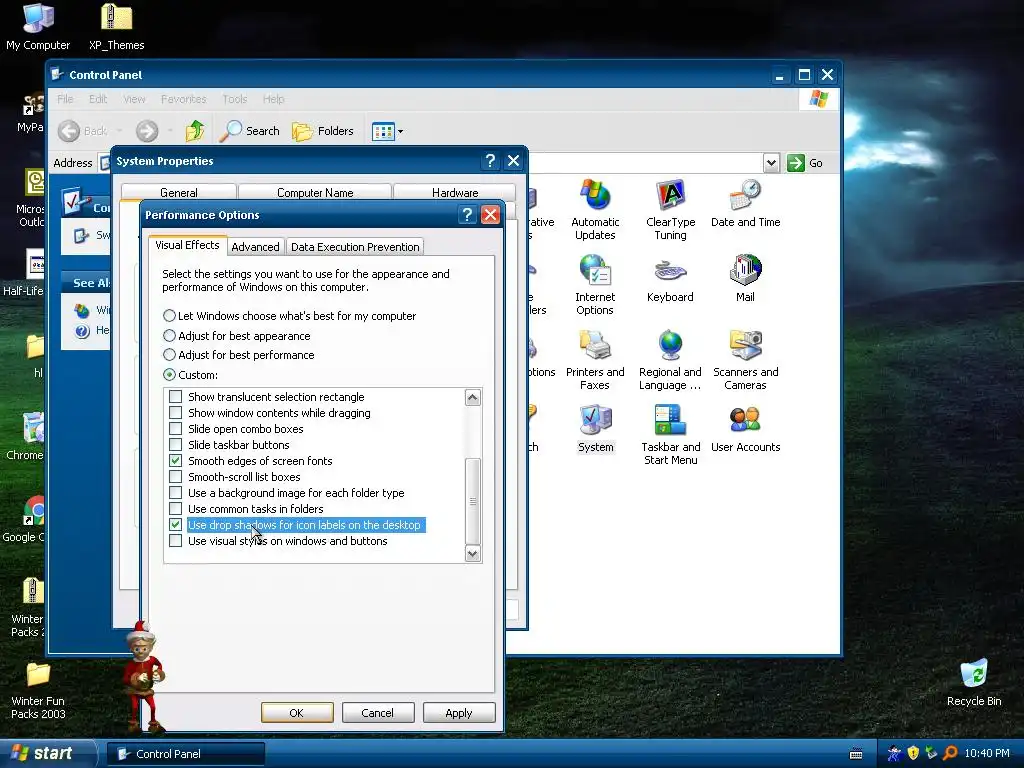The width and height of the screenshot is (1024, 768).
Task: Open the Hardware tab in System Properties
Action: point(455,193)
